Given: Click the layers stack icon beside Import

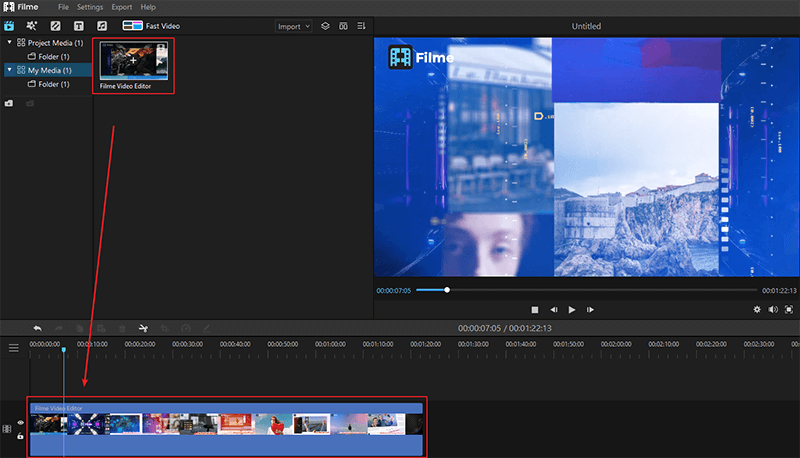Looking at the screenshot, I should pos(325,26).
